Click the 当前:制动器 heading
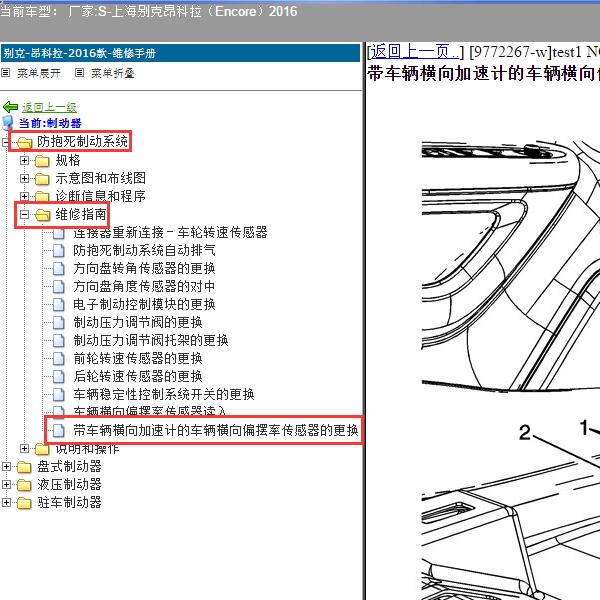The width and height of the screenshot is (600, 600). 50,123
